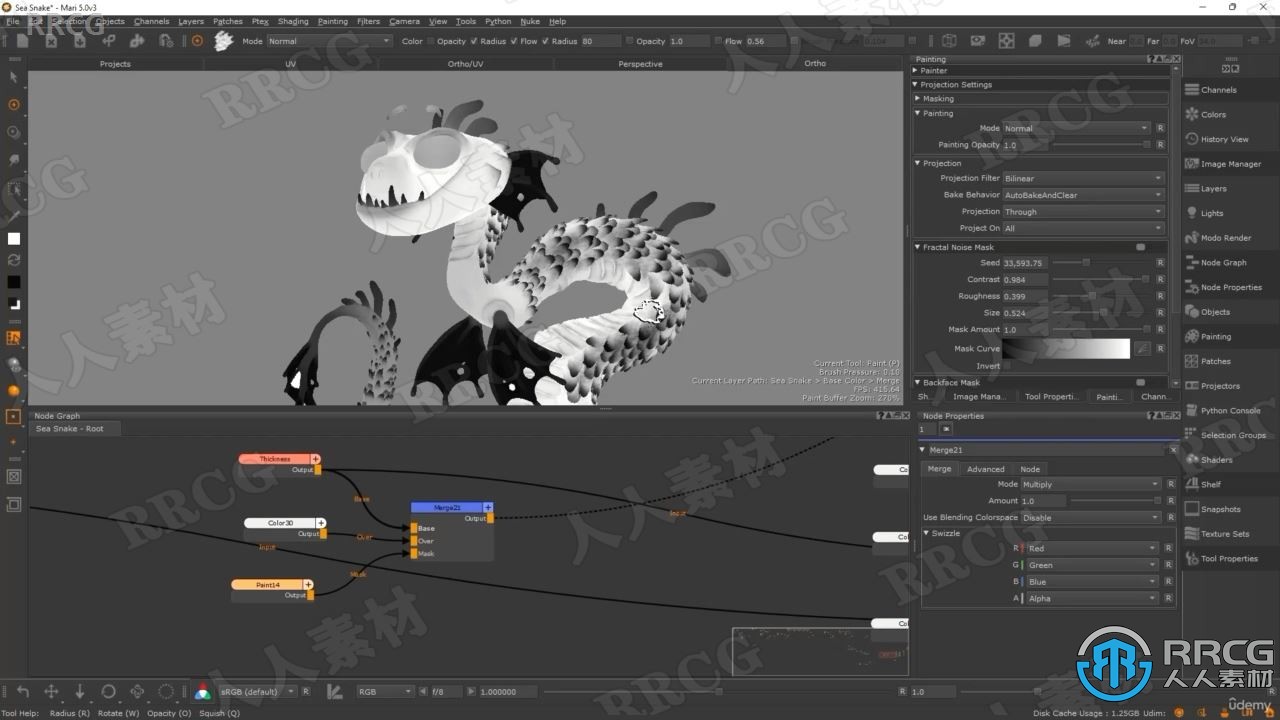Open the Lights palette
Image resolution: width=1280 pixels, height=720 pixels.
[x=1192, y=213]
